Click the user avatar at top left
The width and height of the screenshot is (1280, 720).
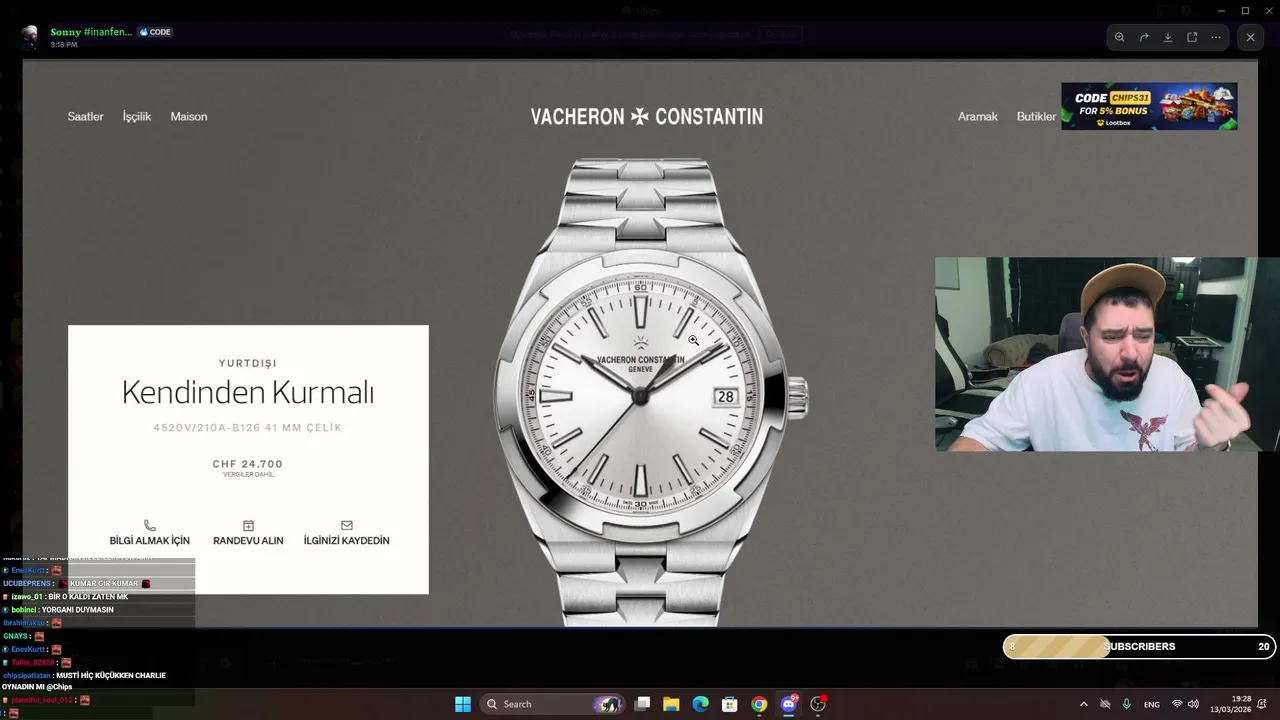pos(31,37)
